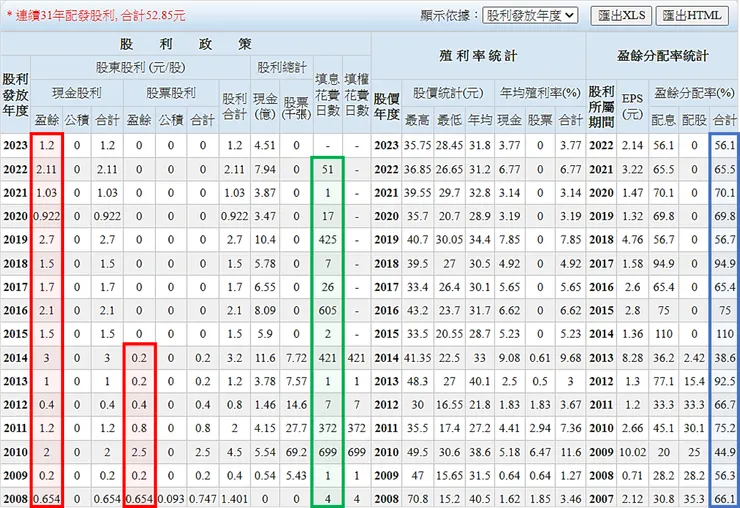Click the 股利政策 header
This screenshot has height=508, width=740.
185,44
